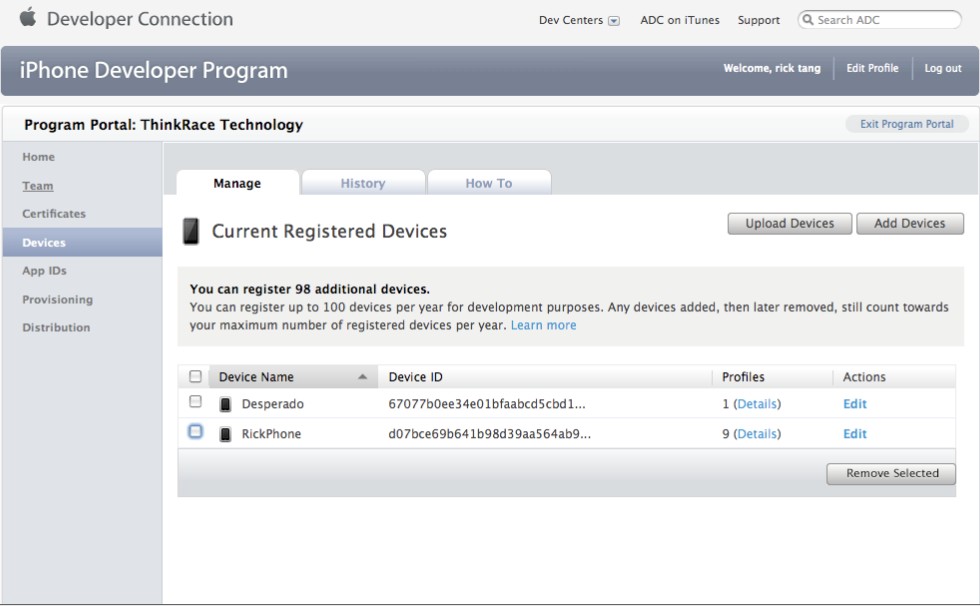Open the App IDs section
The width and height of the screenshot is (980, 606).
pyautogui.click(x=44, y=271)
